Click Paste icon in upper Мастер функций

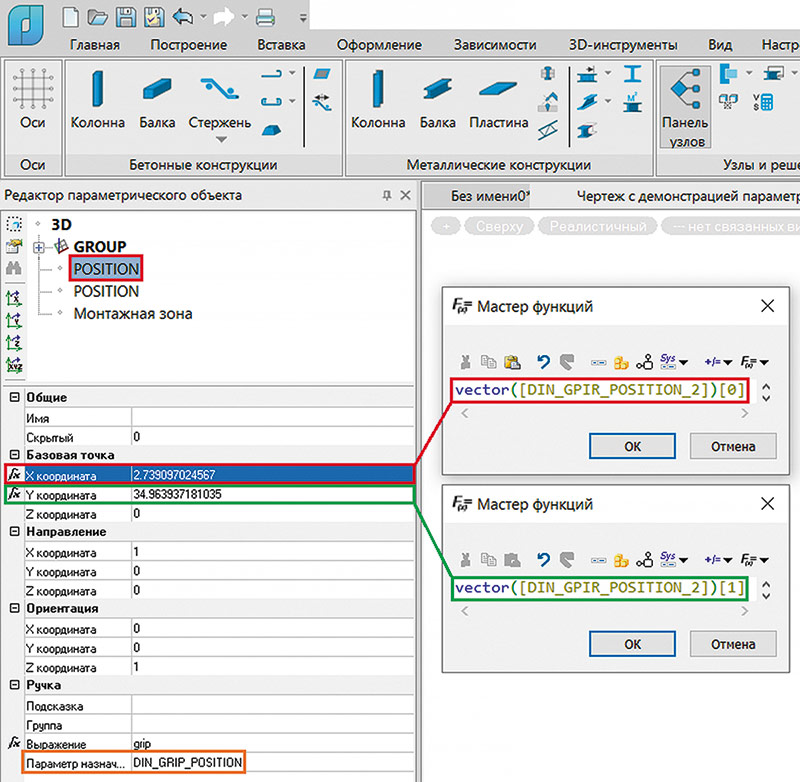(512, 362)
